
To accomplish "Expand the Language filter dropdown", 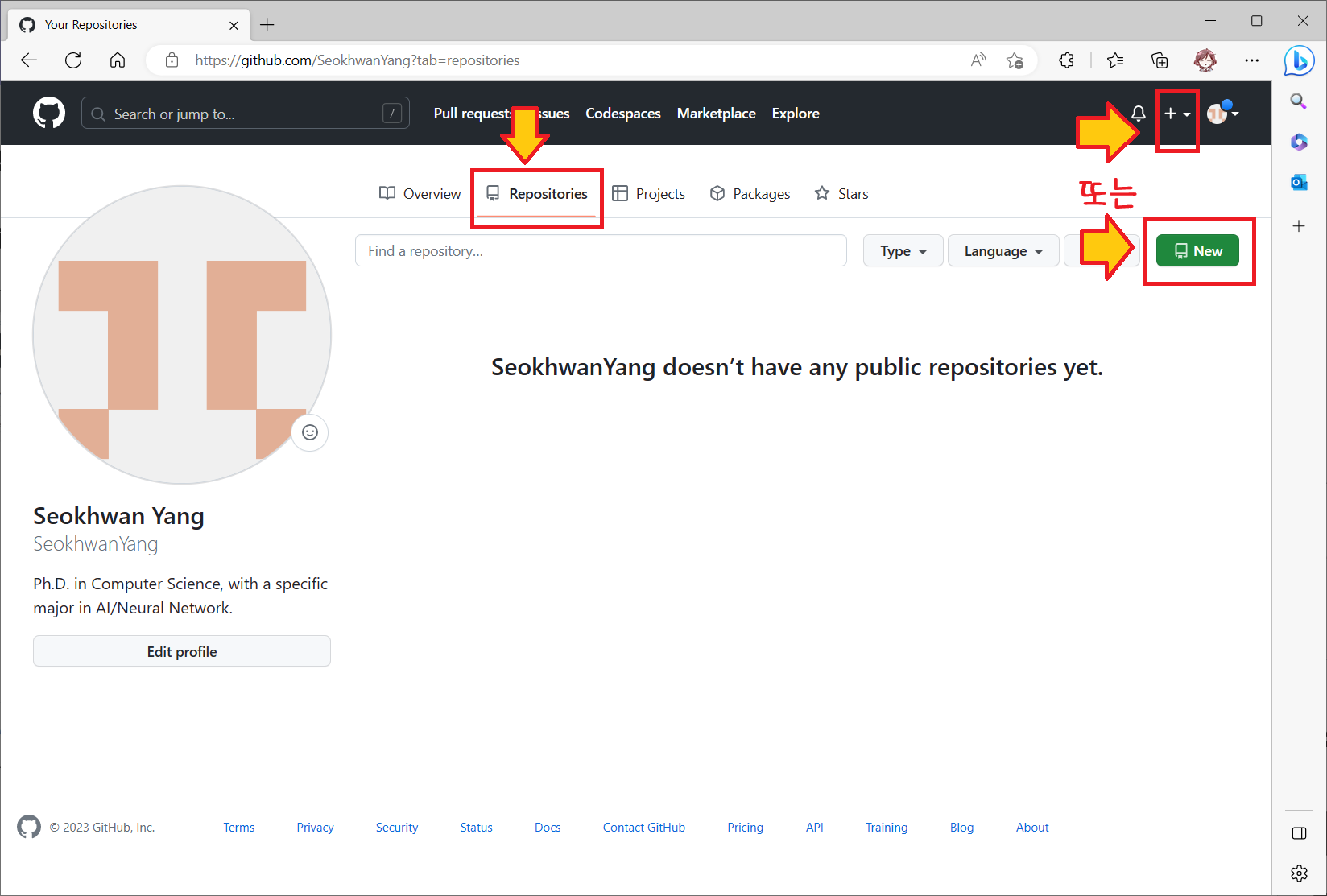I will click(1003, 250).
